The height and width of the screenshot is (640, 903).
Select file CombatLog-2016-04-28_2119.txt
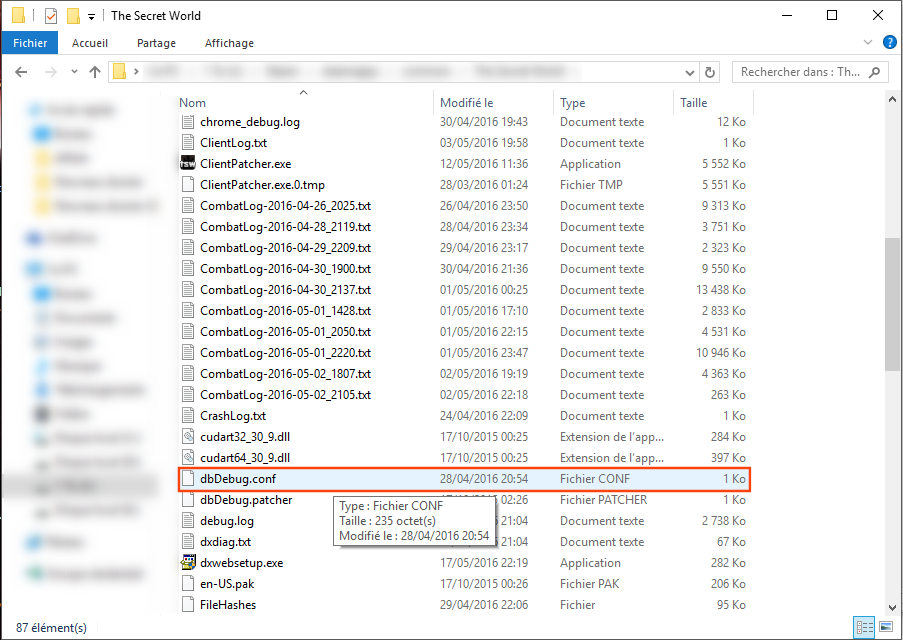[x=286, y=227]
